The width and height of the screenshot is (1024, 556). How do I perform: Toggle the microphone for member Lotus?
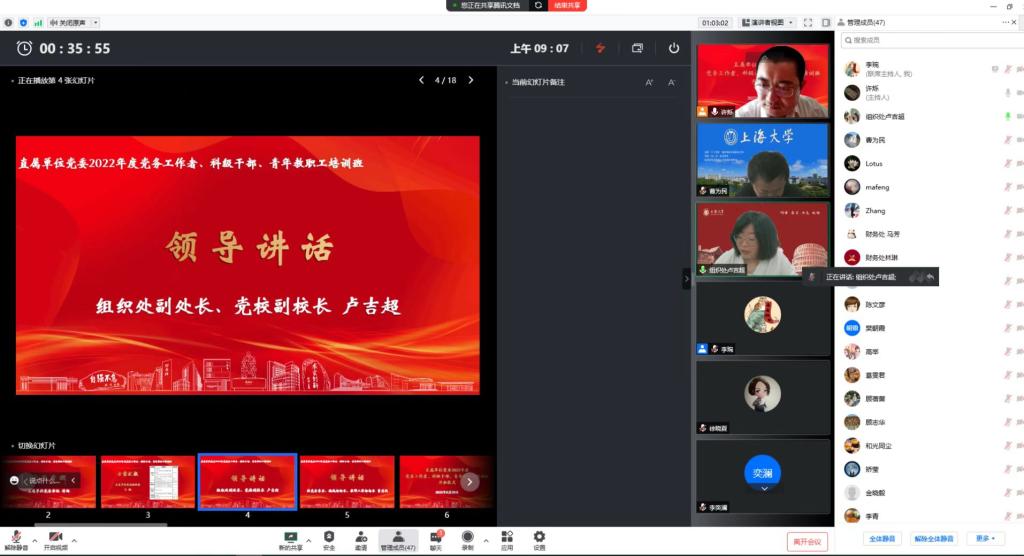tap(1007, 163)
